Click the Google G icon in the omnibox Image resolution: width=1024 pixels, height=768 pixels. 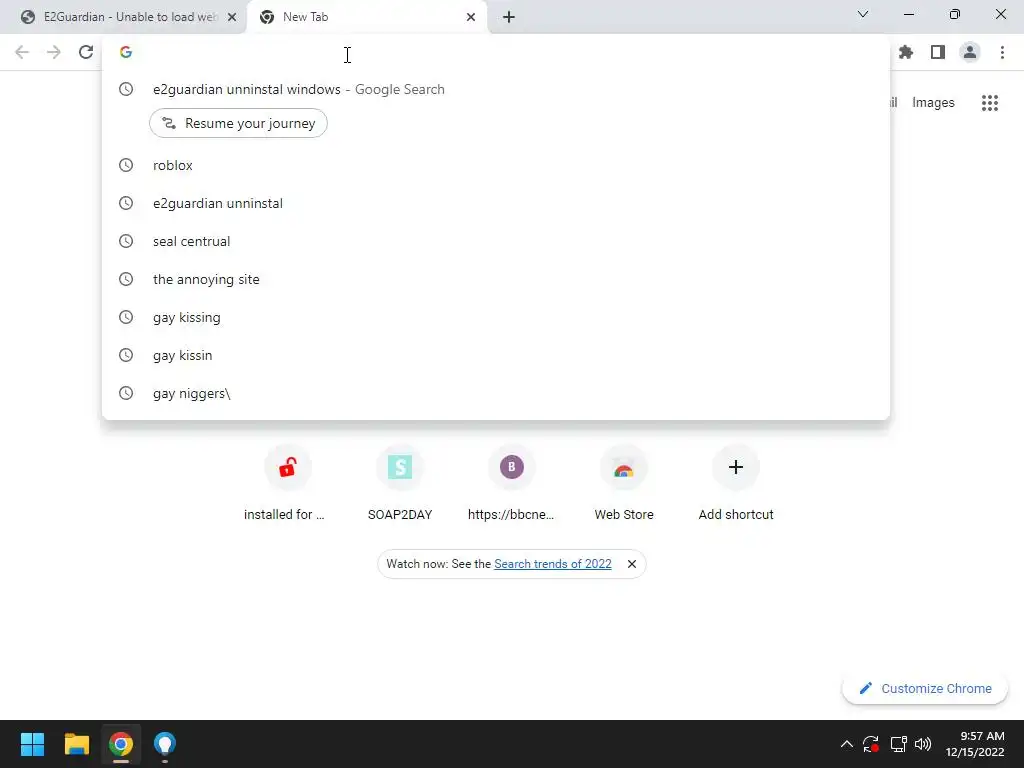coord(126,52)
